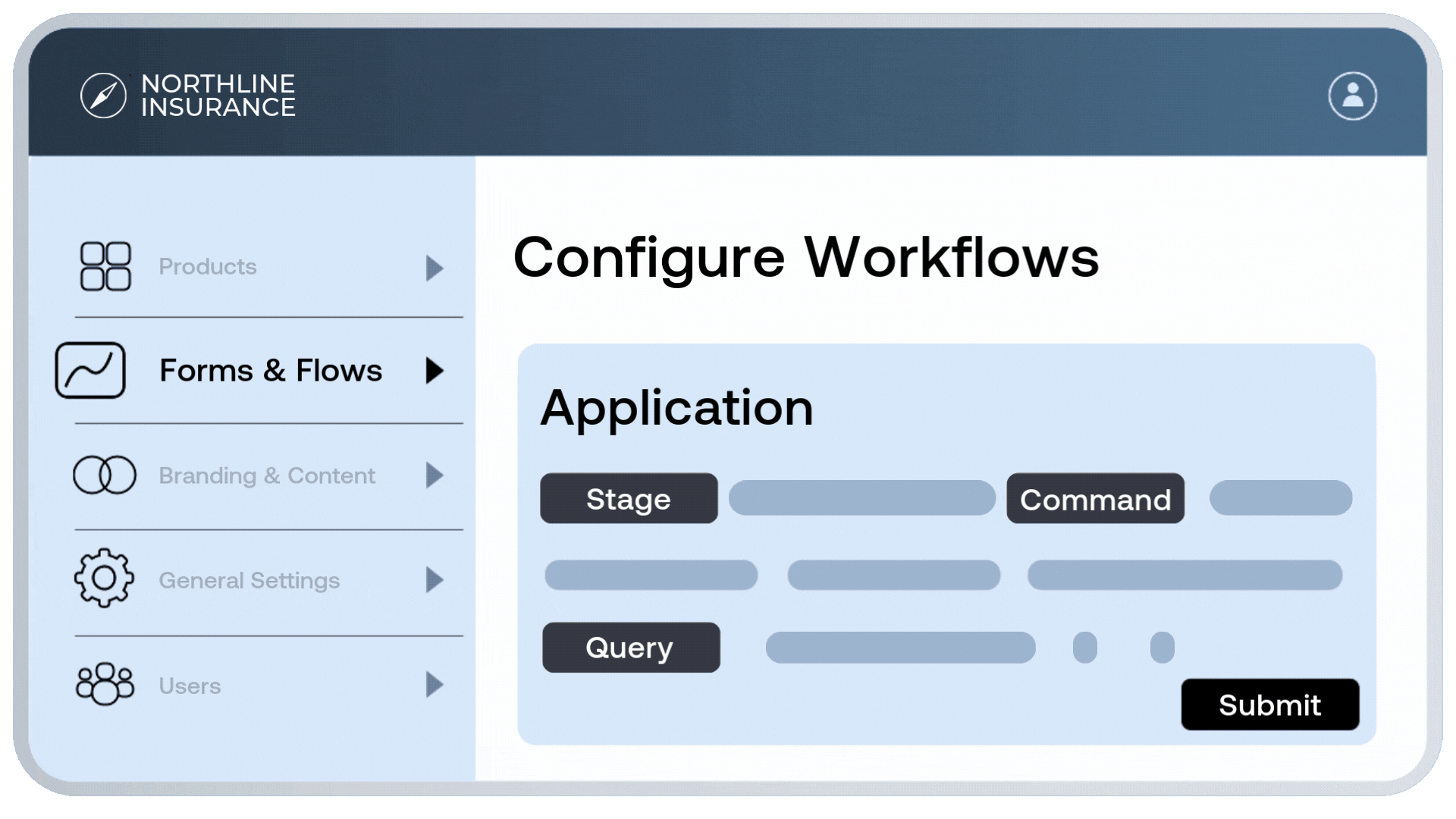Image resolution: width=1456 pixels, height=819 pixels.
Task: Click the Products grid icon
Action: pyautogui.click(x=105, y=266)
